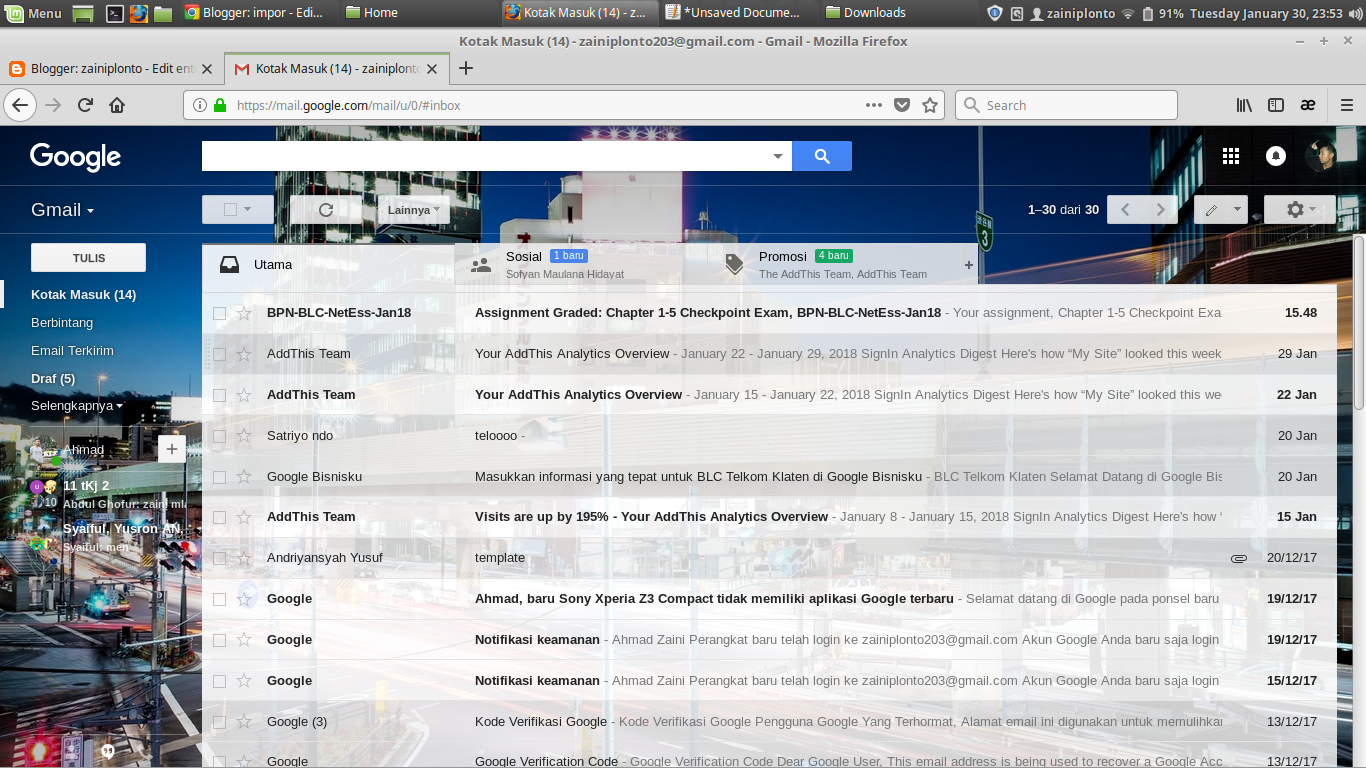This screenshot has width=1366, height=768.
Task: Go back in Firefox
Action: [x=20, y=105]
